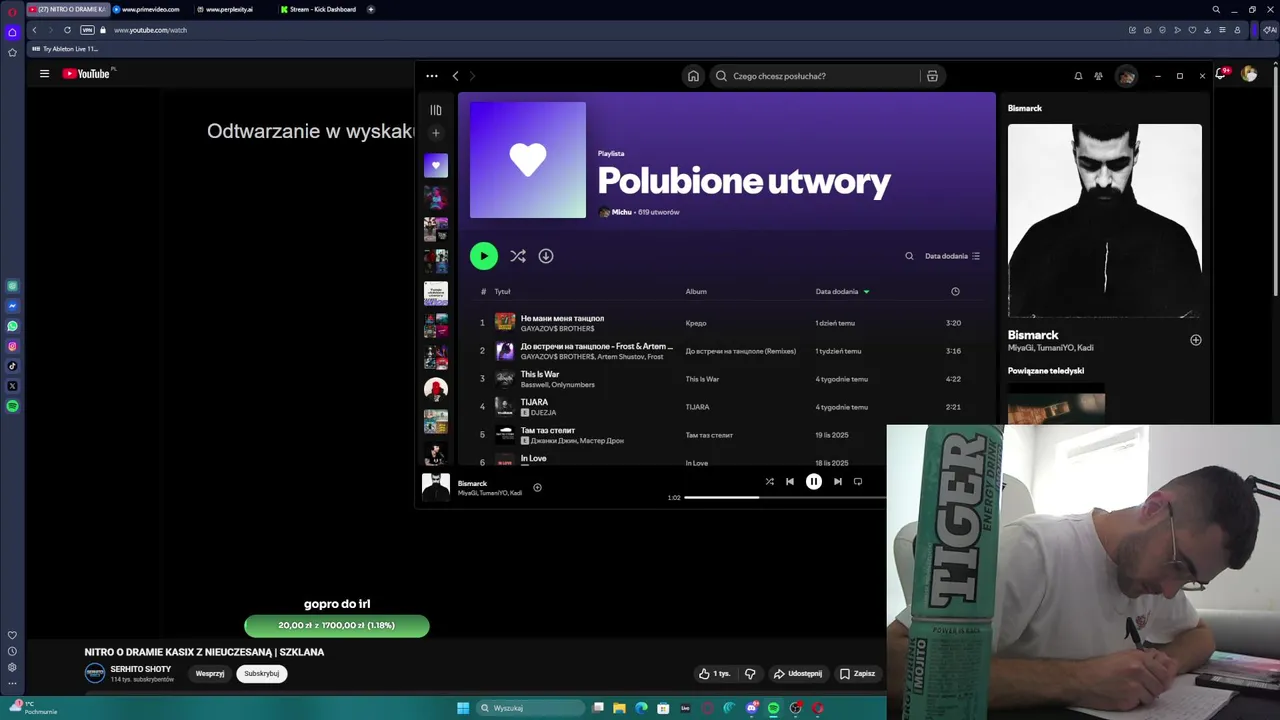Viewport: 1280px width, 720px height.
Task: Open artist link Basswell, Onlynumbers
Action: point(557,385)
